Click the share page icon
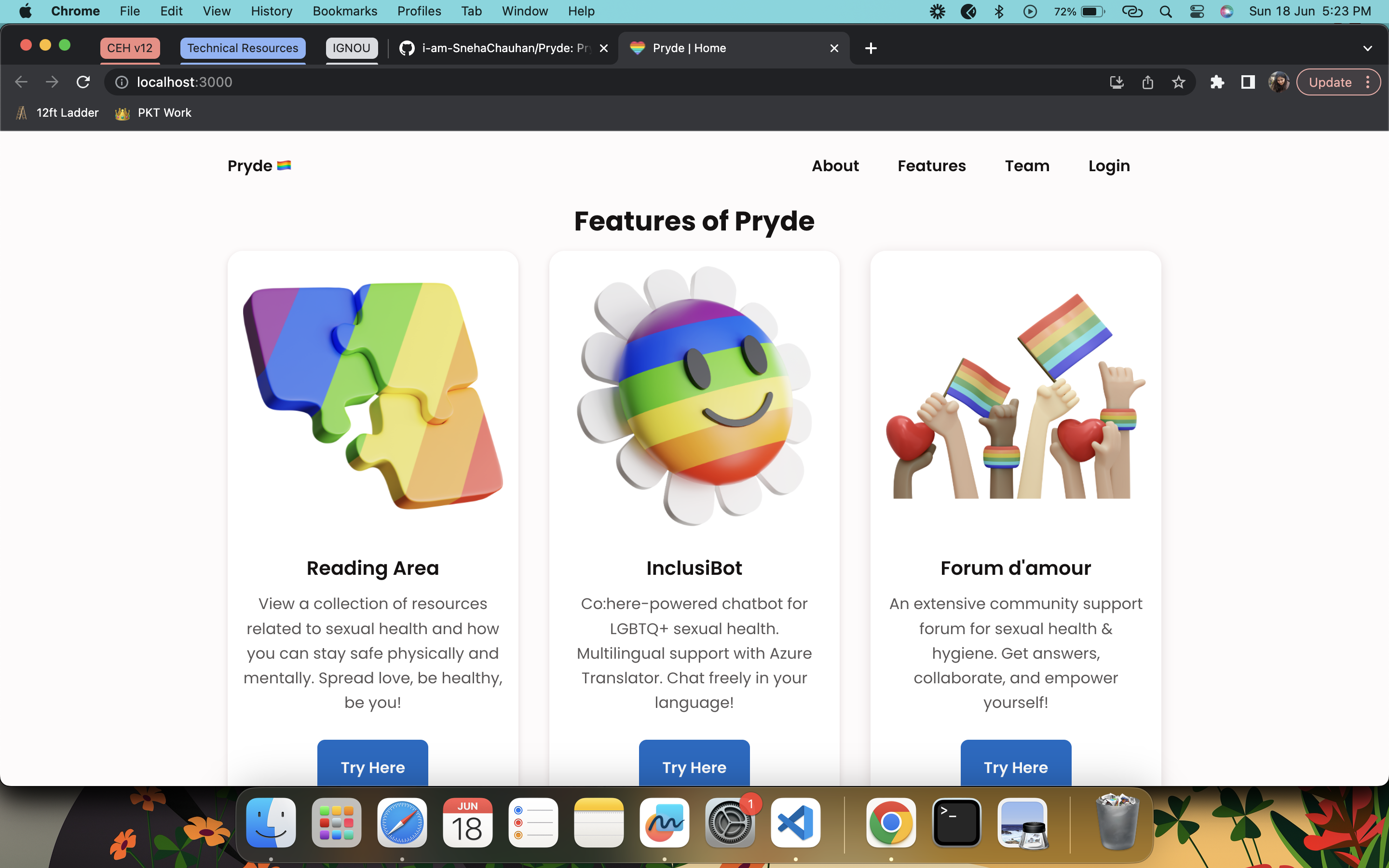 point(1147,82)
